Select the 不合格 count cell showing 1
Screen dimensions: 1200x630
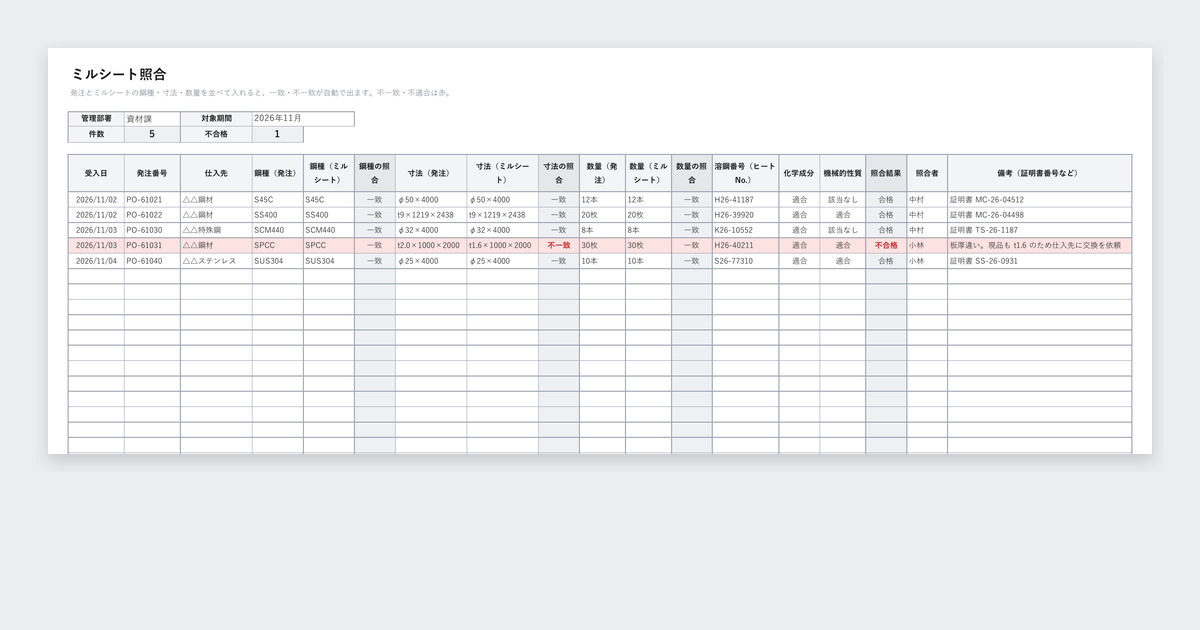click(x=277, y=134)
